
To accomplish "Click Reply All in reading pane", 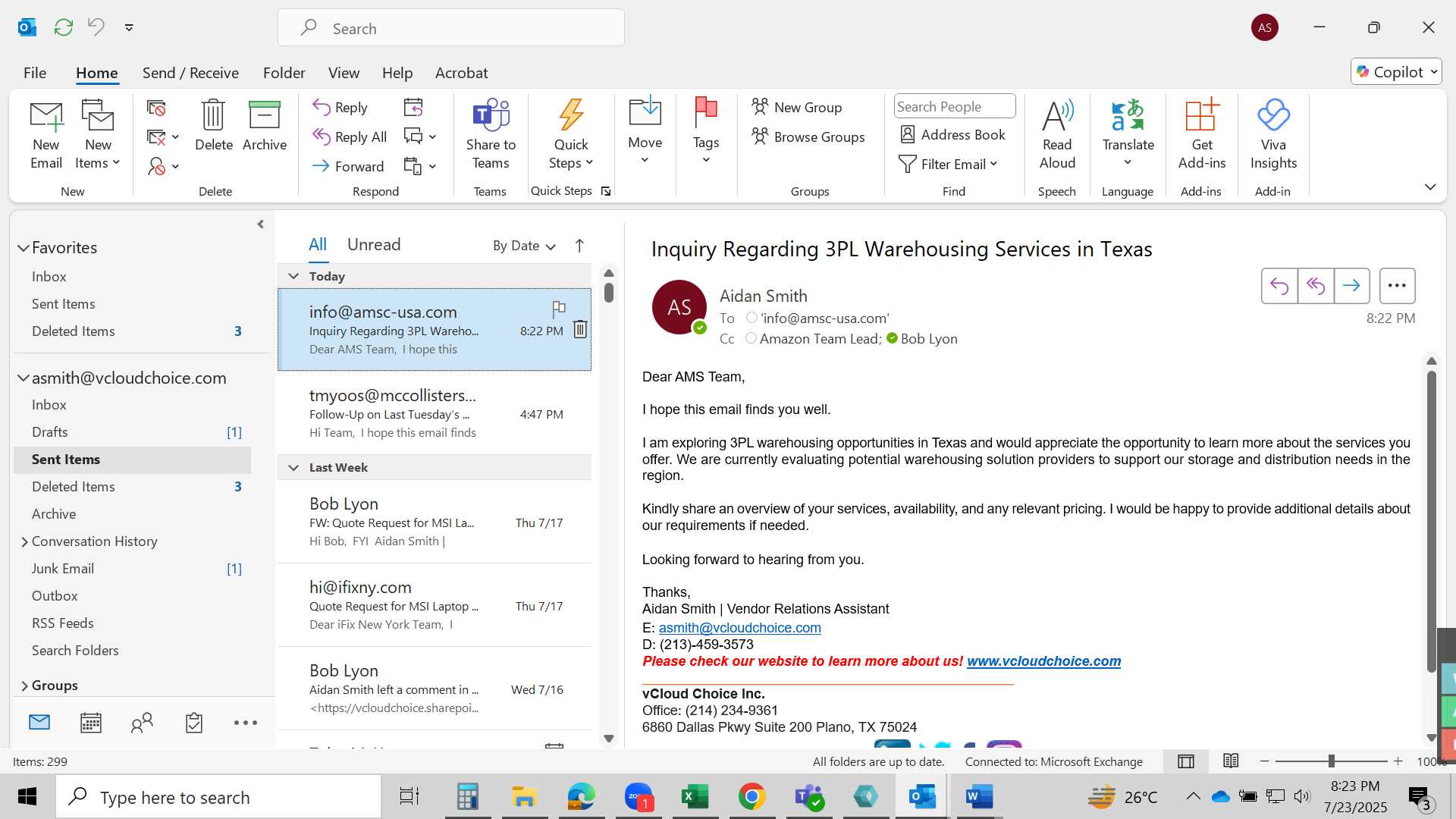I will click(1316, 286).
